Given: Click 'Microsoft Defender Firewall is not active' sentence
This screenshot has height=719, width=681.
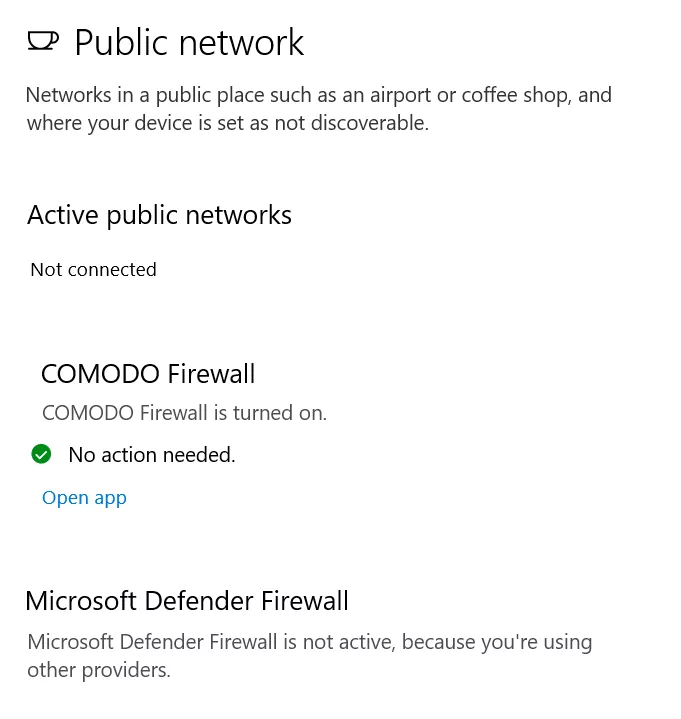Looking at the screenshot, I should pyautogui.click(x=211, y=642).
